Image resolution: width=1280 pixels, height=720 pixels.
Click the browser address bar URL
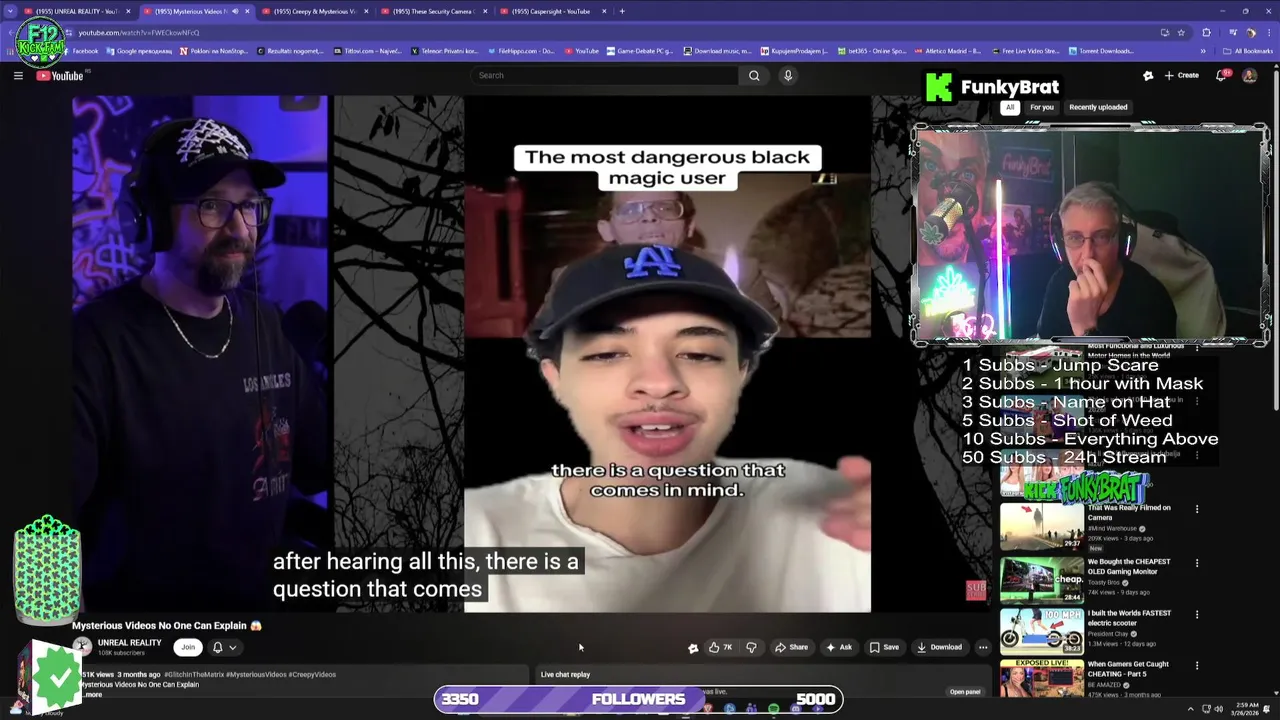pyautogui.click(x=139, y=32)
